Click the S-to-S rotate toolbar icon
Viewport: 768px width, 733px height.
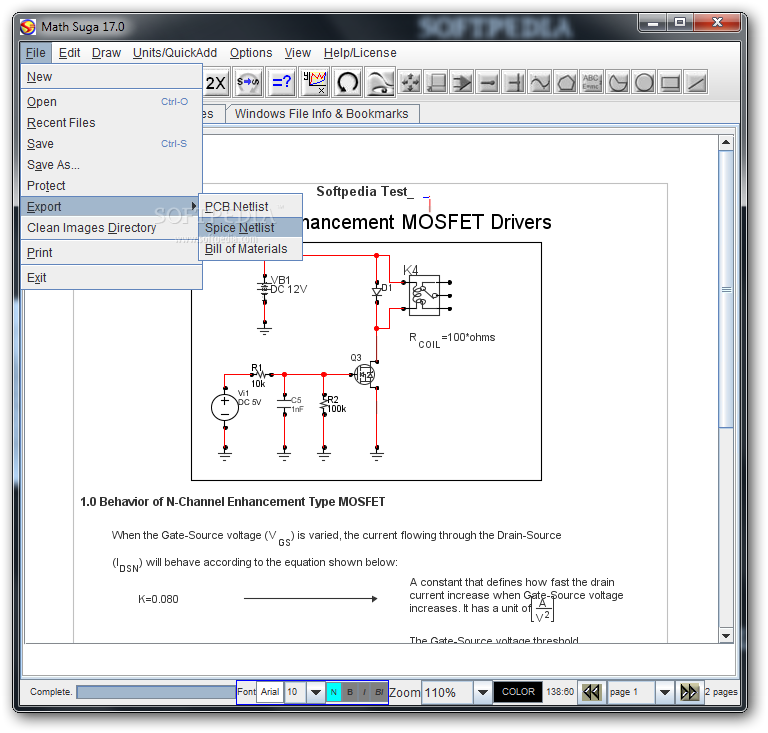(x=248, y=82)
